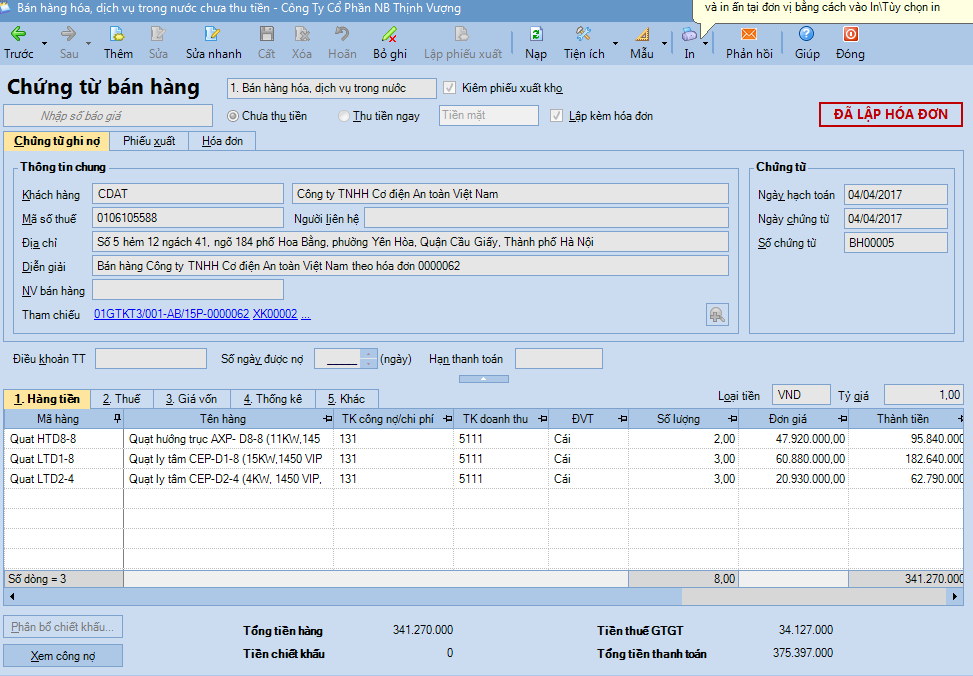Go to previous voucher with Trước
The width and height of the screenshot is (973, 676).
click(x=19, y=42)
